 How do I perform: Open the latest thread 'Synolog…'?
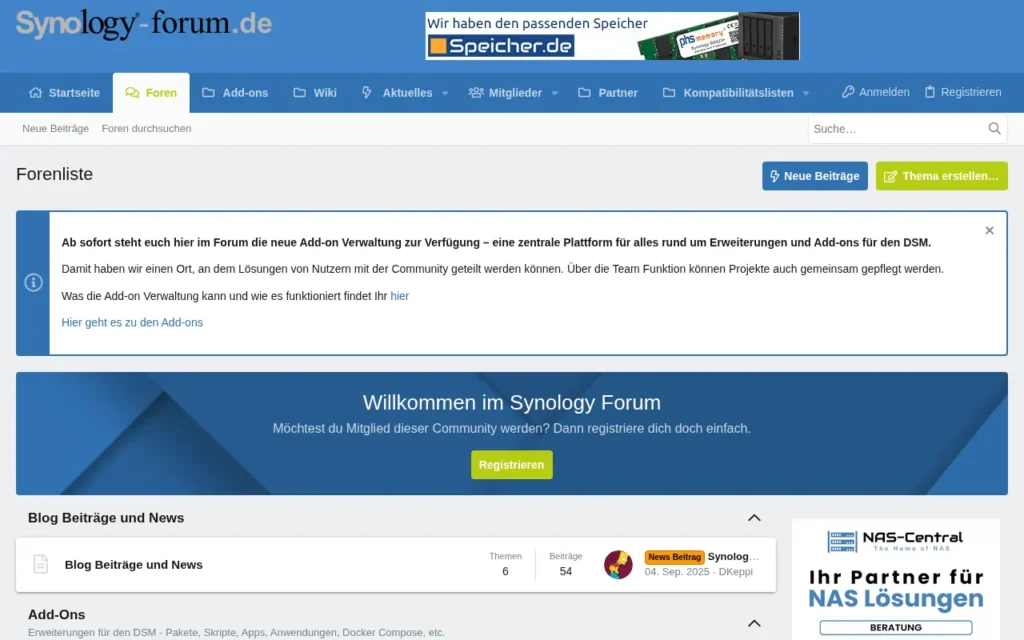click(x=733, y=556)
